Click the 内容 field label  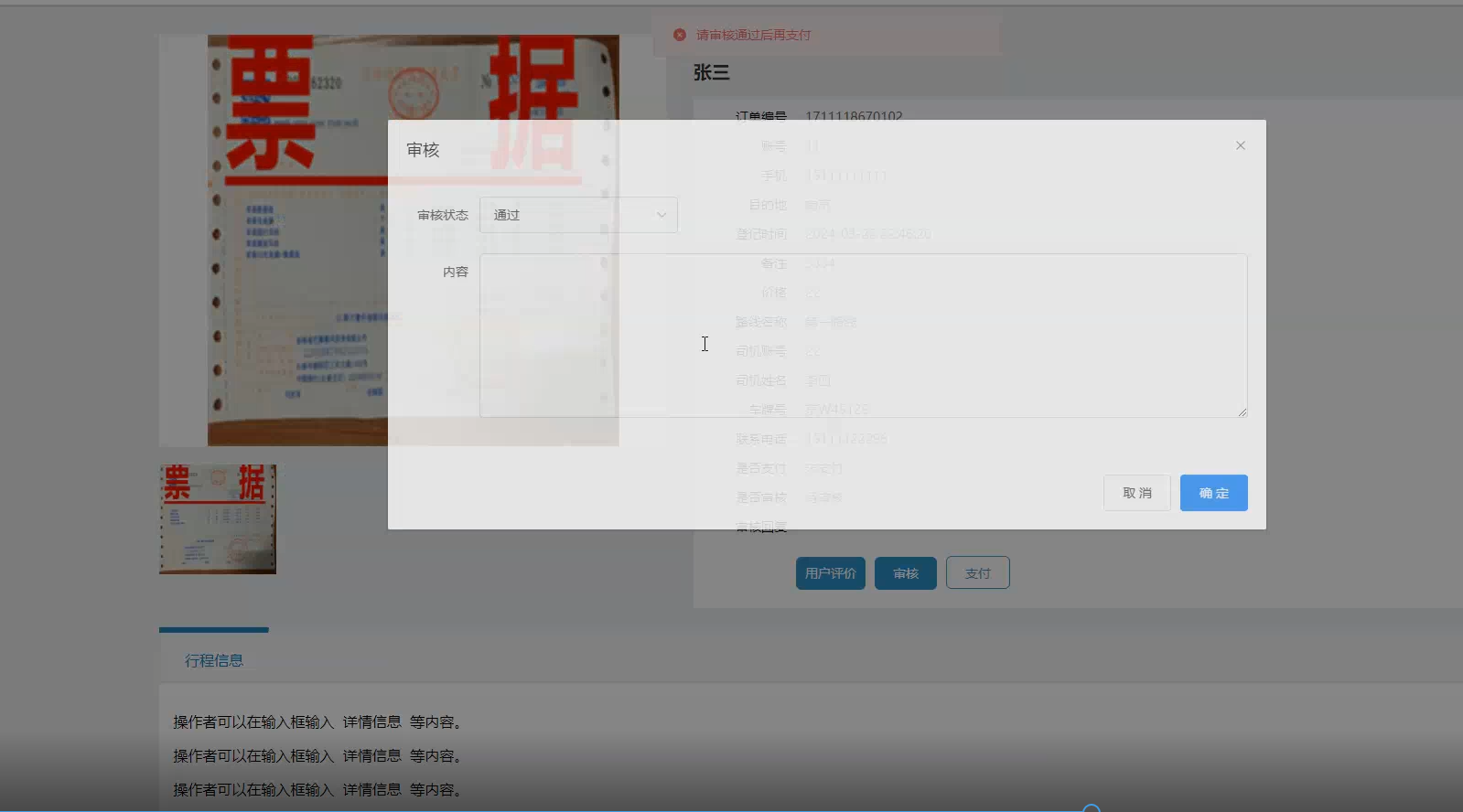(x=456, y=272)
